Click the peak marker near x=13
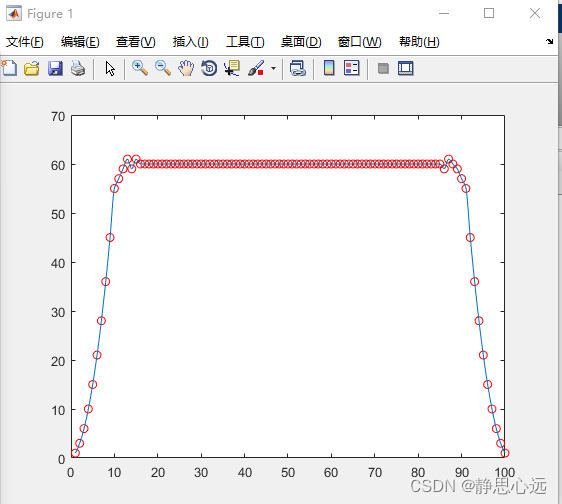Image resolution: width=562 pixels, height=504 pixels. 127,159
